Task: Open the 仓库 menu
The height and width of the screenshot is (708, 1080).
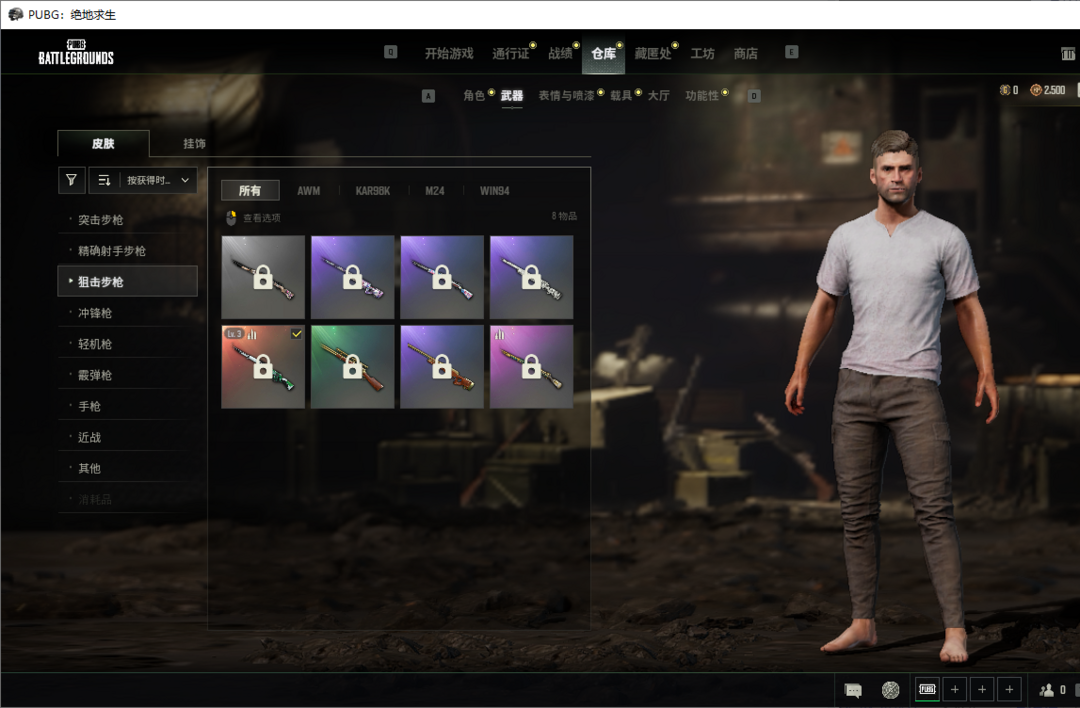Action: tap(603, 53)
